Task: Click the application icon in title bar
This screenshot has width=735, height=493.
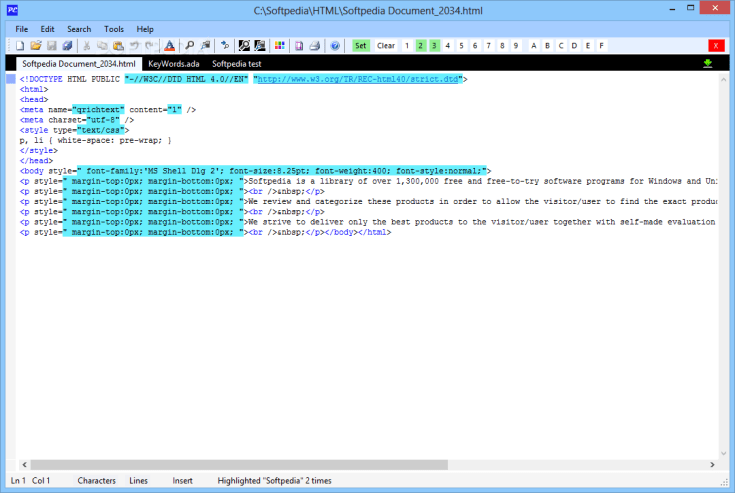Action: (x=12, y=10)
